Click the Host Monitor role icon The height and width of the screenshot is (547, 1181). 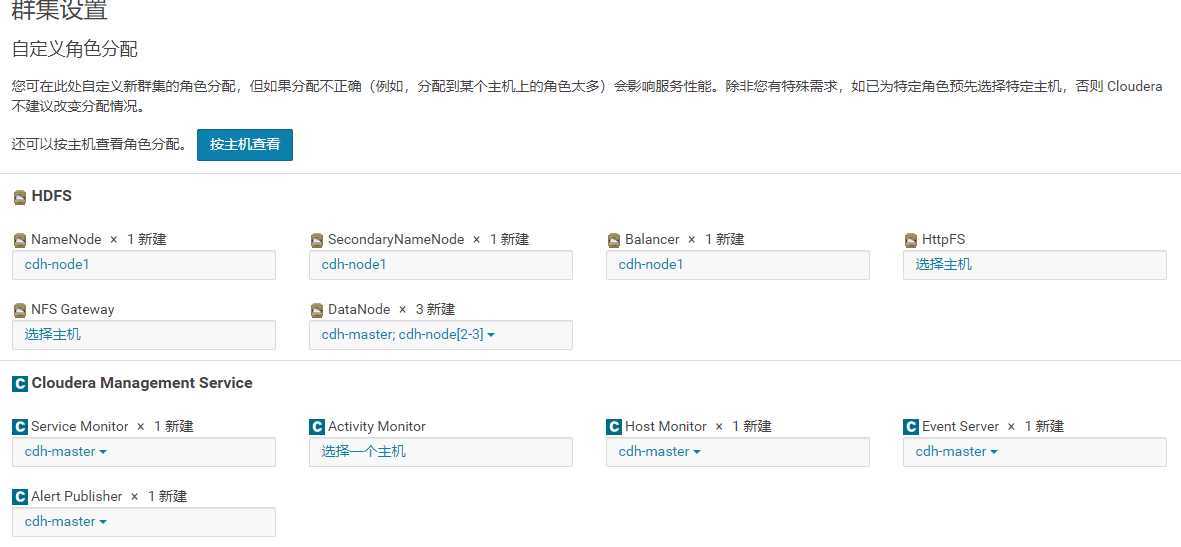(615, 427)
